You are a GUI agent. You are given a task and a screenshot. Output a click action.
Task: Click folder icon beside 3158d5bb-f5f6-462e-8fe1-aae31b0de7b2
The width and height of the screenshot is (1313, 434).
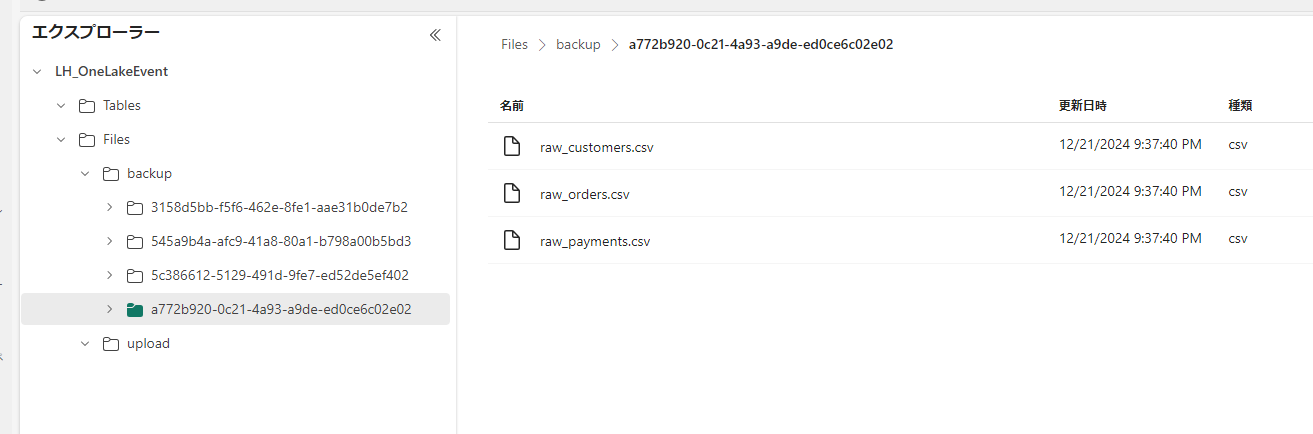[x=135, y=208]
